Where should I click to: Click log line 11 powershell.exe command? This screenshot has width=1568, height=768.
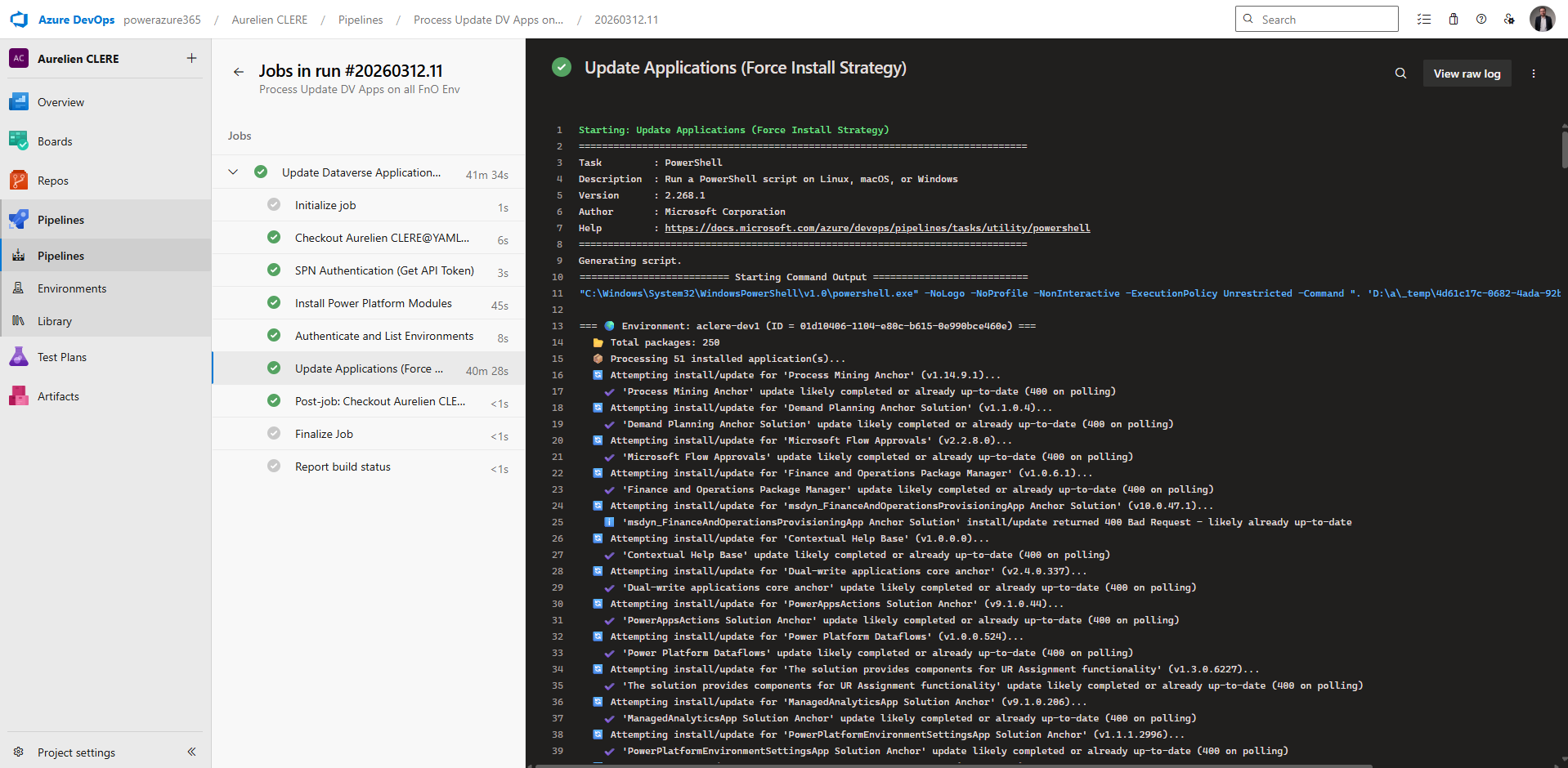point(1069,293)
